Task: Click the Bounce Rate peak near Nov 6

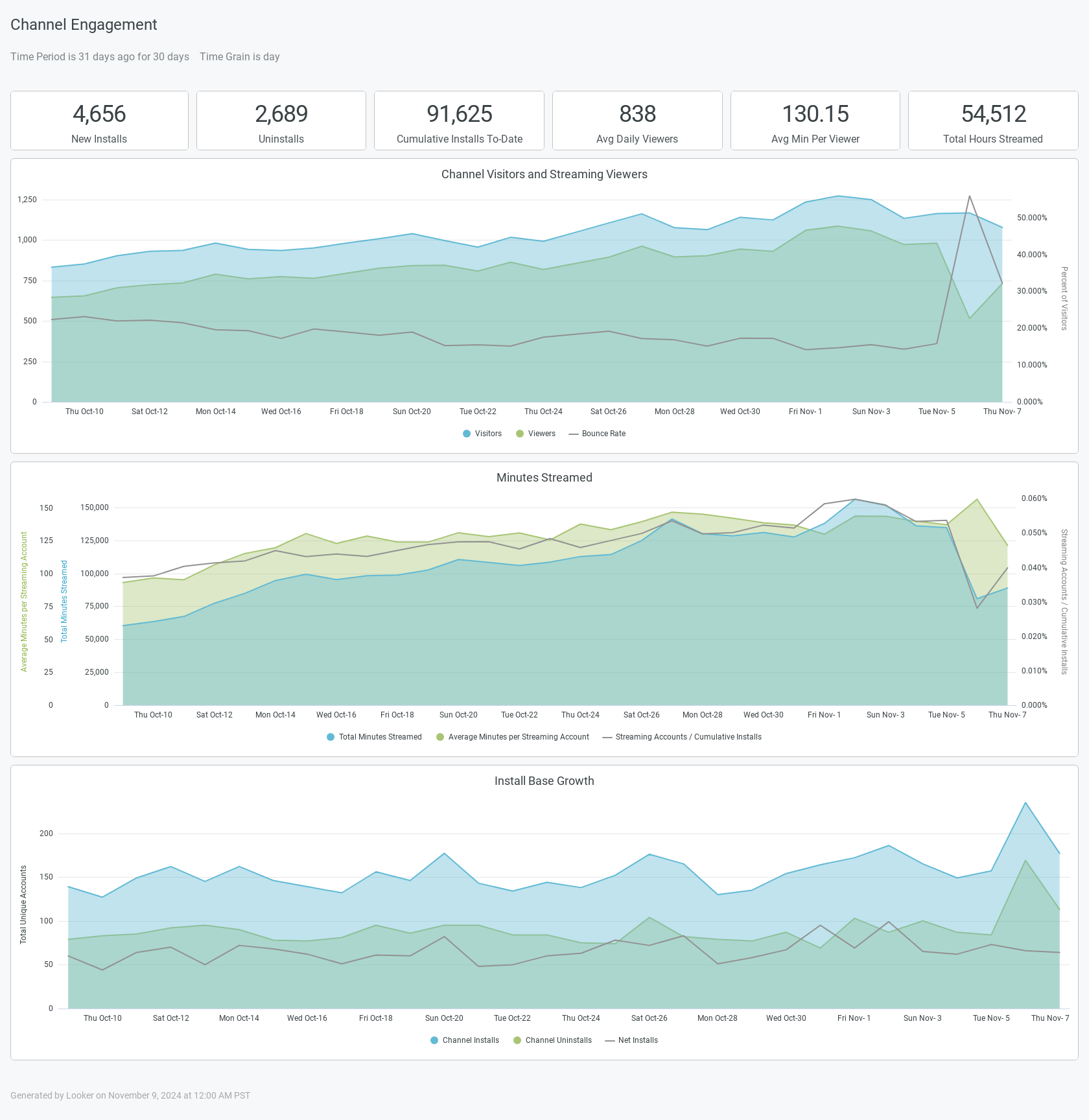Action: [969, 196]
